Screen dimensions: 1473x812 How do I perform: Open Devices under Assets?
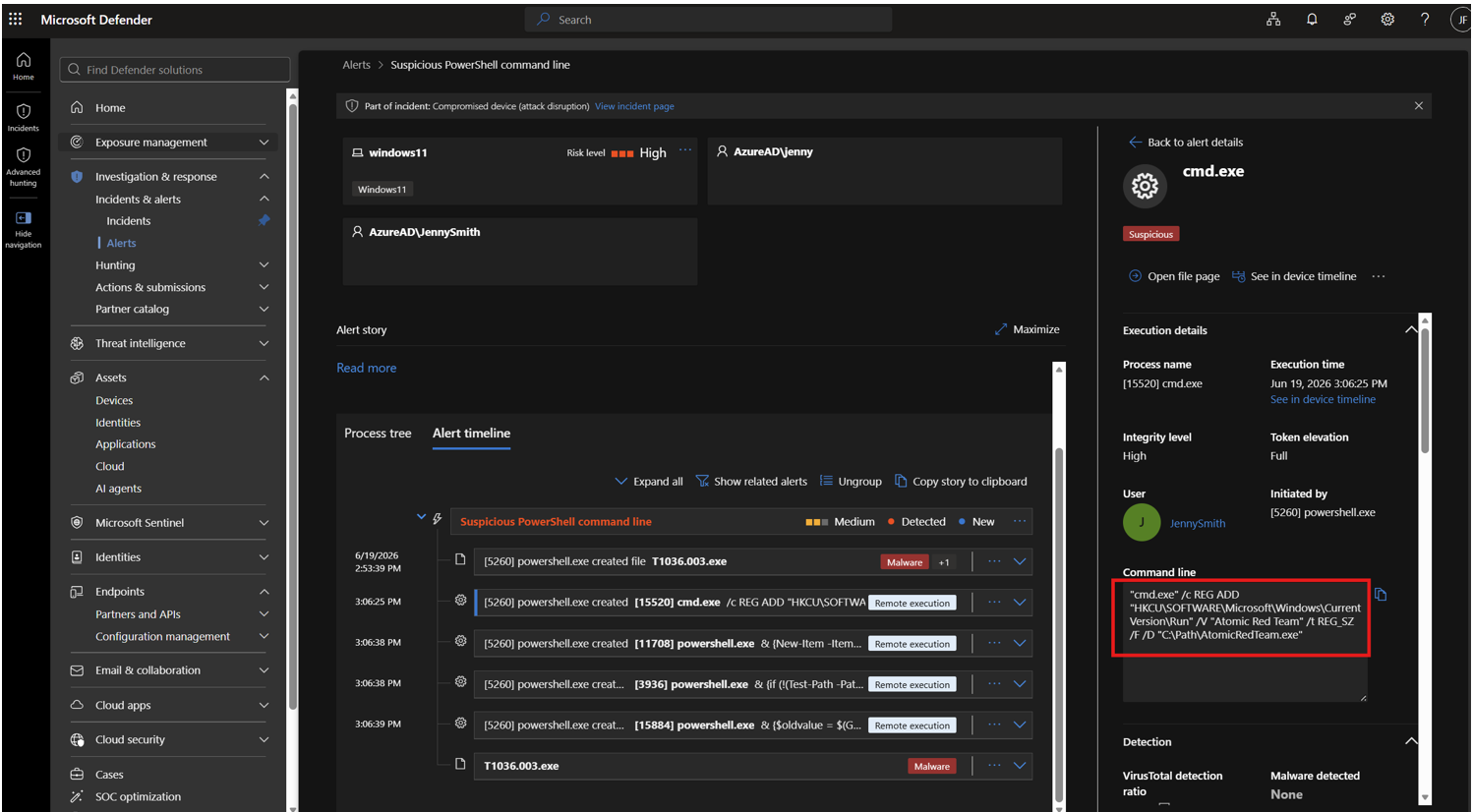tap(114, 400)
